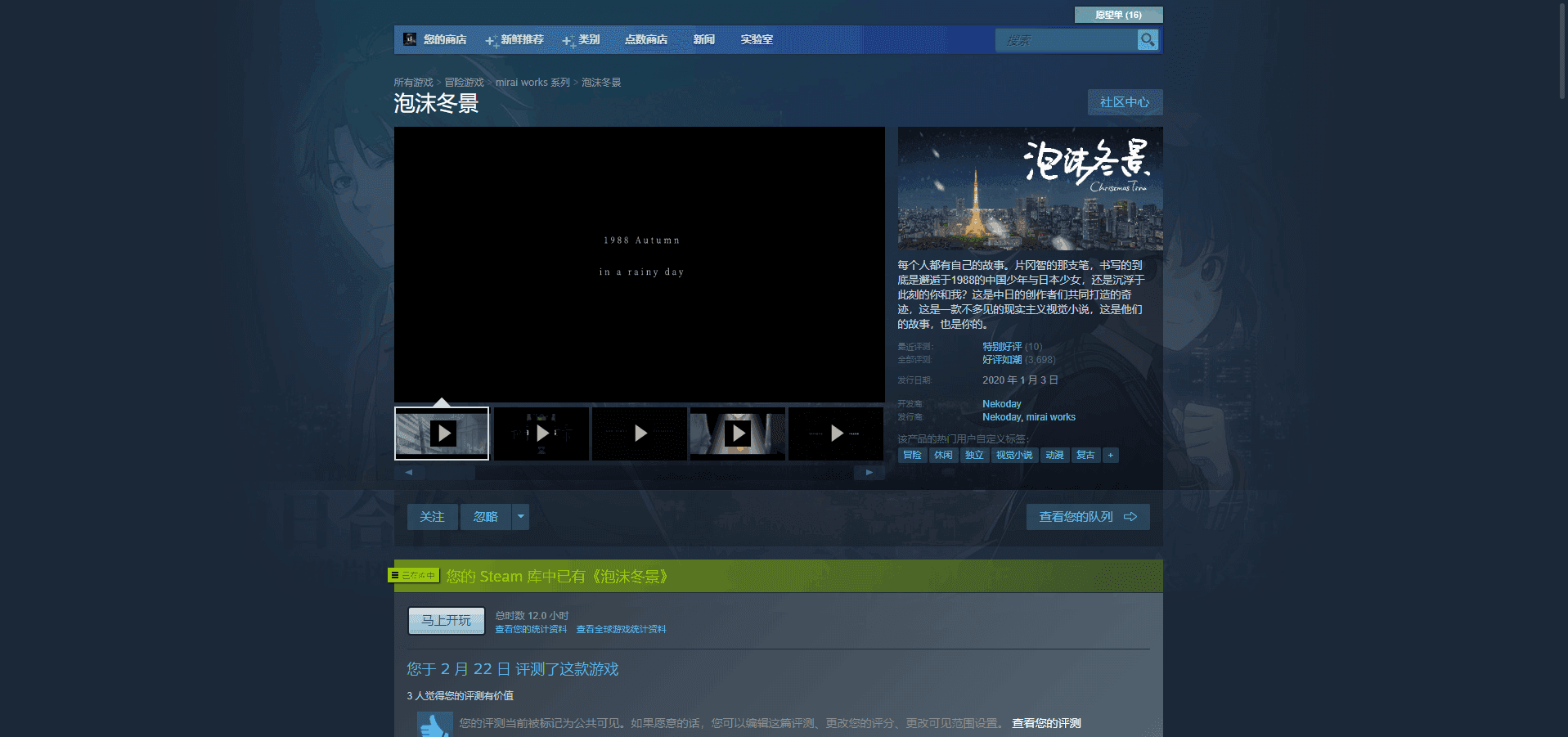1568x737 pixels.
Task: Click the mirai works publisher link
Action: (x=1051, y=417)
